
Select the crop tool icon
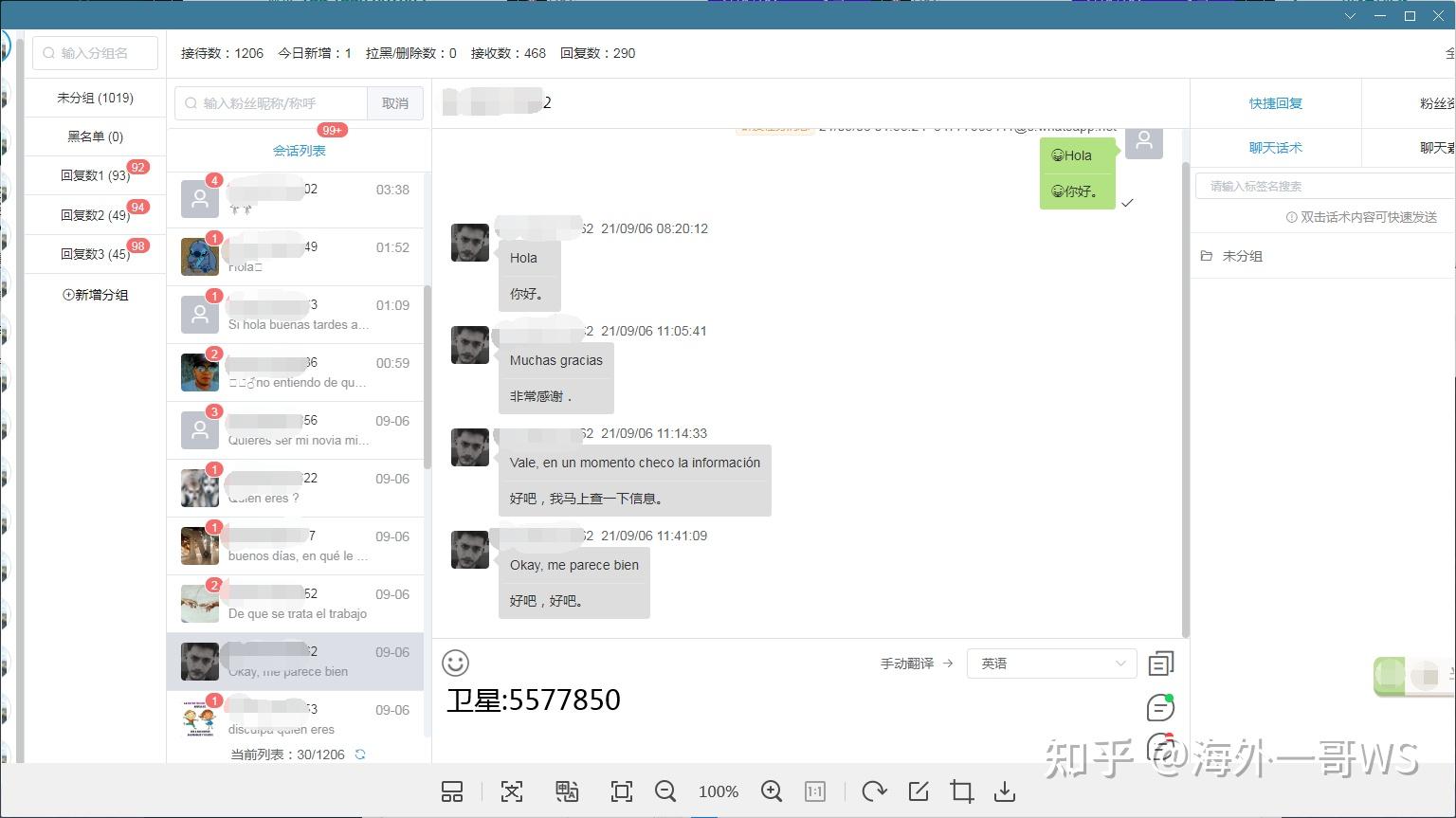[x=962, y=791]
